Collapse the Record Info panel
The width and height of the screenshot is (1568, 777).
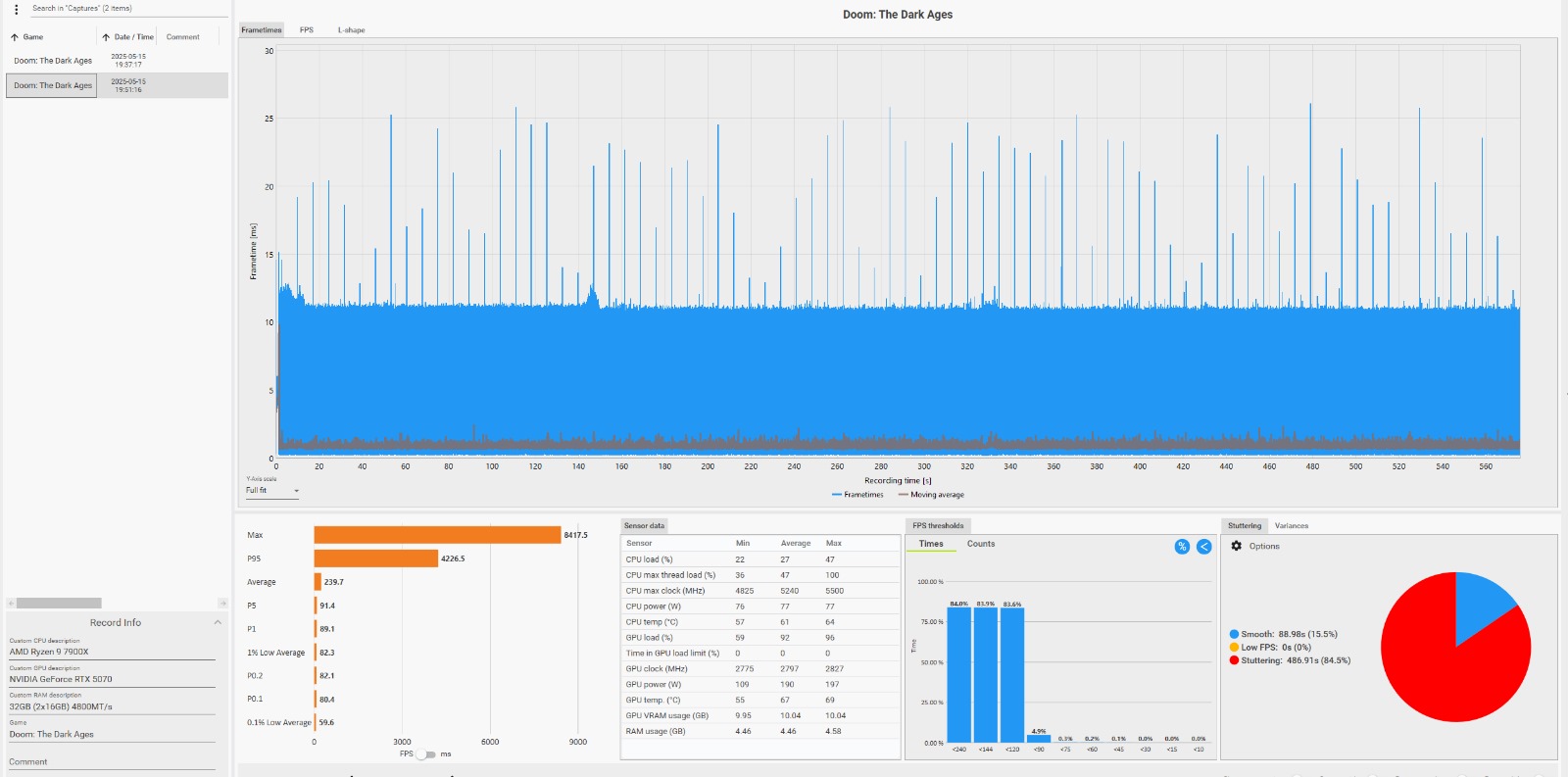click(218, 622)
